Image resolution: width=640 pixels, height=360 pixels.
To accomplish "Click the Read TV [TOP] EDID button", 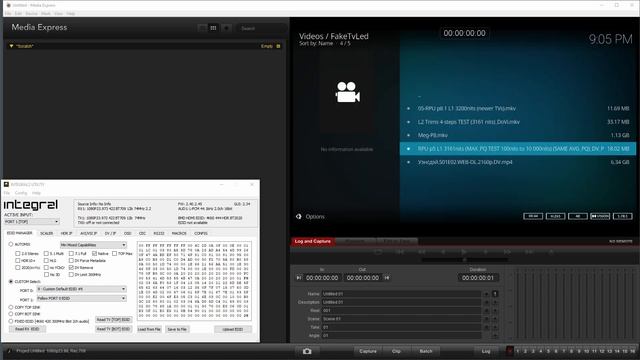I will coord(113,320).
